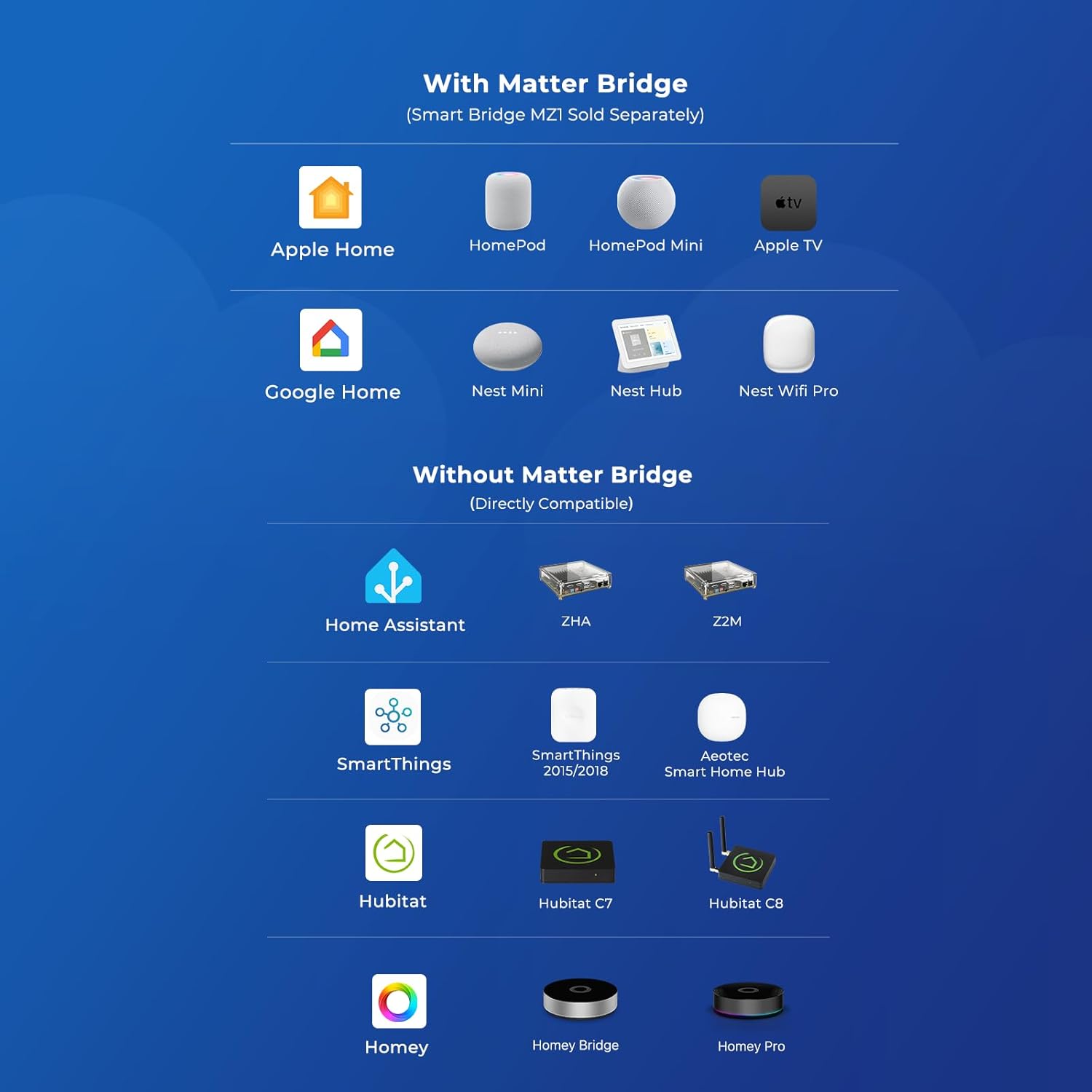1092x1092 pixels.
Task: Click the HomePod Mini speaker image
Action: click(646, 202)
